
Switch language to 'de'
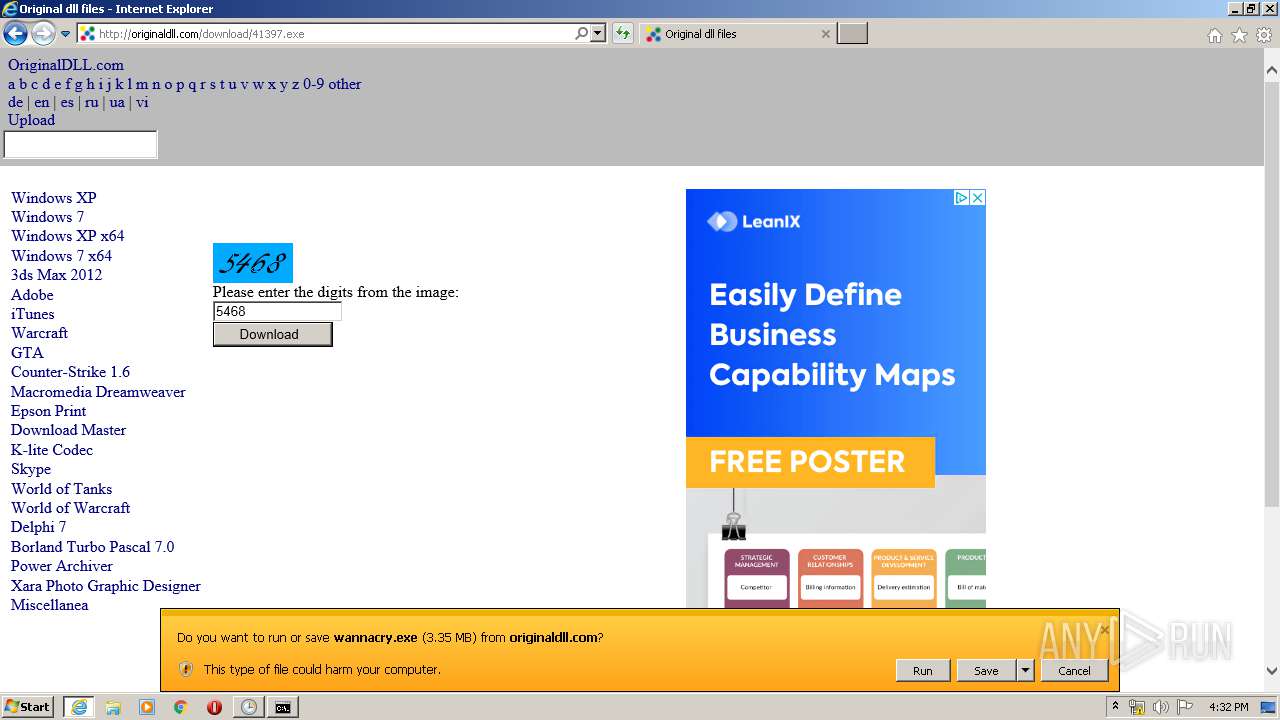[x=15, y=102]
